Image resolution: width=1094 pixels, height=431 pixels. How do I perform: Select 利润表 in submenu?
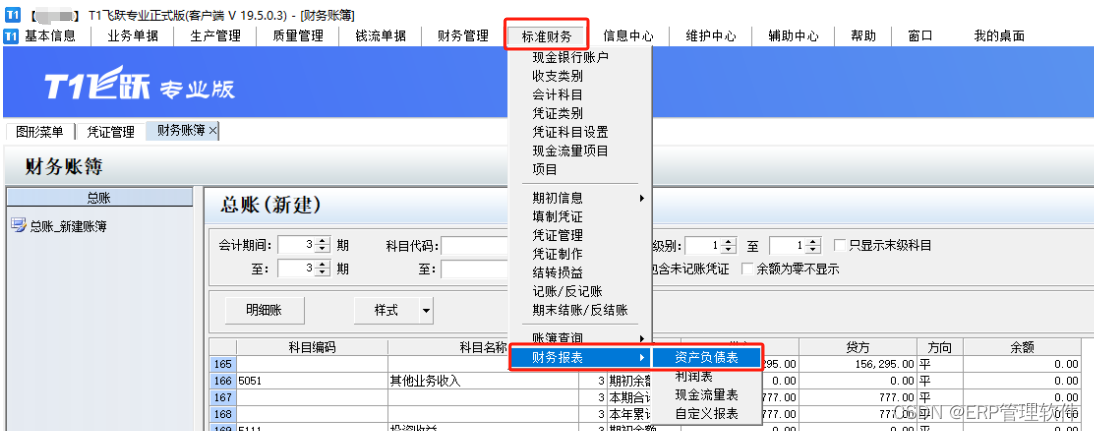[694, 377]
